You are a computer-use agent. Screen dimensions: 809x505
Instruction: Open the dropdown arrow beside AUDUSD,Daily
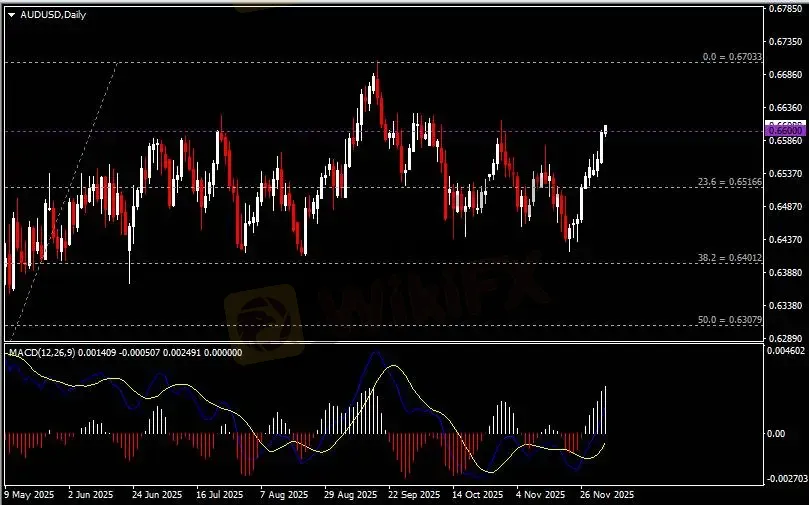coord(11,13)
